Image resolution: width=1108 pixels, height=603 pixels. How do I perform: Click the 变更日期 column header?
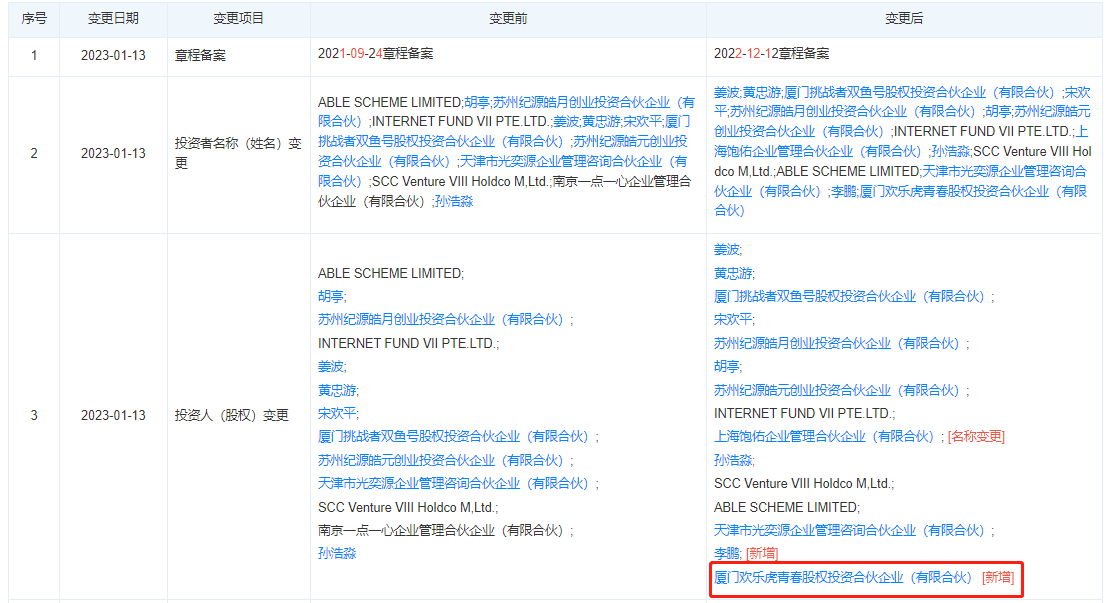pyautogui.click(x=113, y=18)
